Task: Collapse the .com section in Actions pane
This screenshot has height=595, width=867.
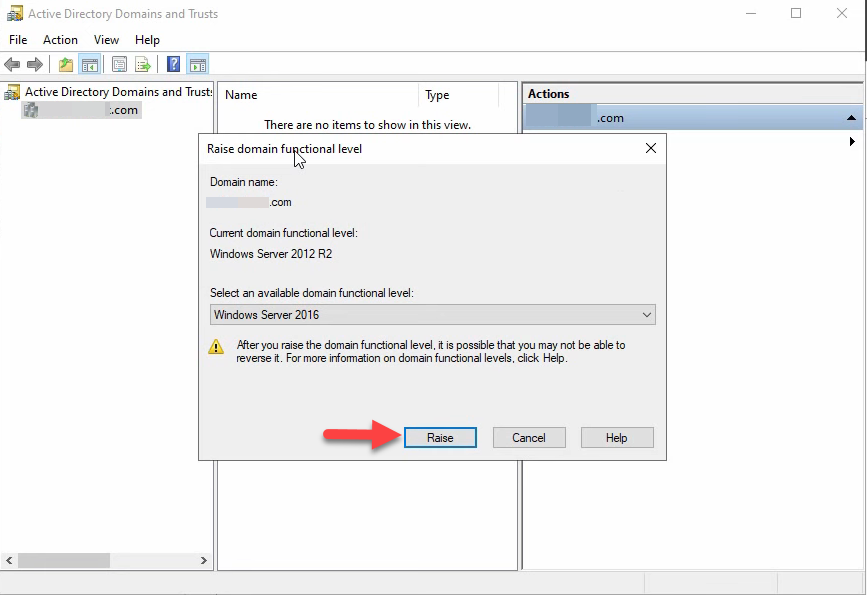Action: click(851, 118)
